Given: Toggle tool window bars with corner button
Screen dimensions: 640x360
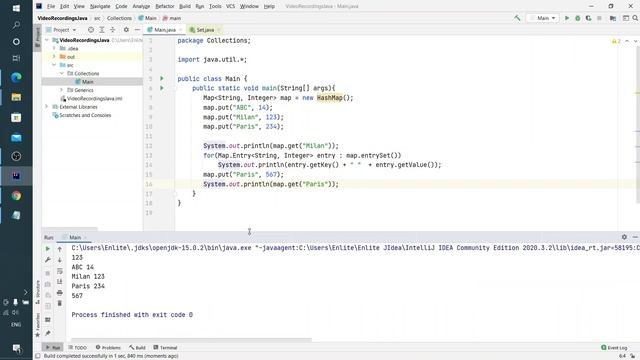Looking at the screenshot, I should [38, 356].
